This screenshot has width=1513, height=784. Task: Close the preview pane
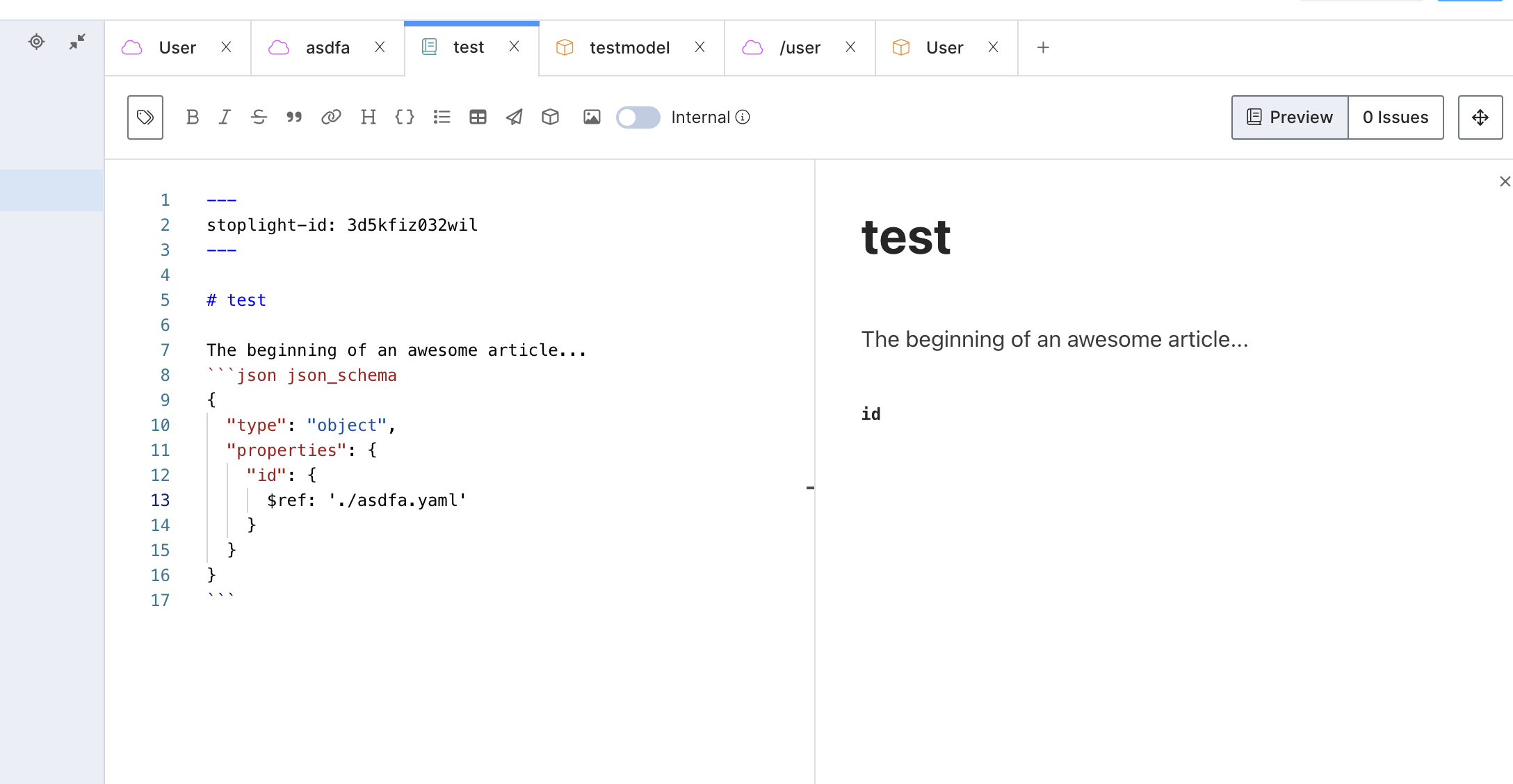pyautogui.click(x=1505, y=181)
